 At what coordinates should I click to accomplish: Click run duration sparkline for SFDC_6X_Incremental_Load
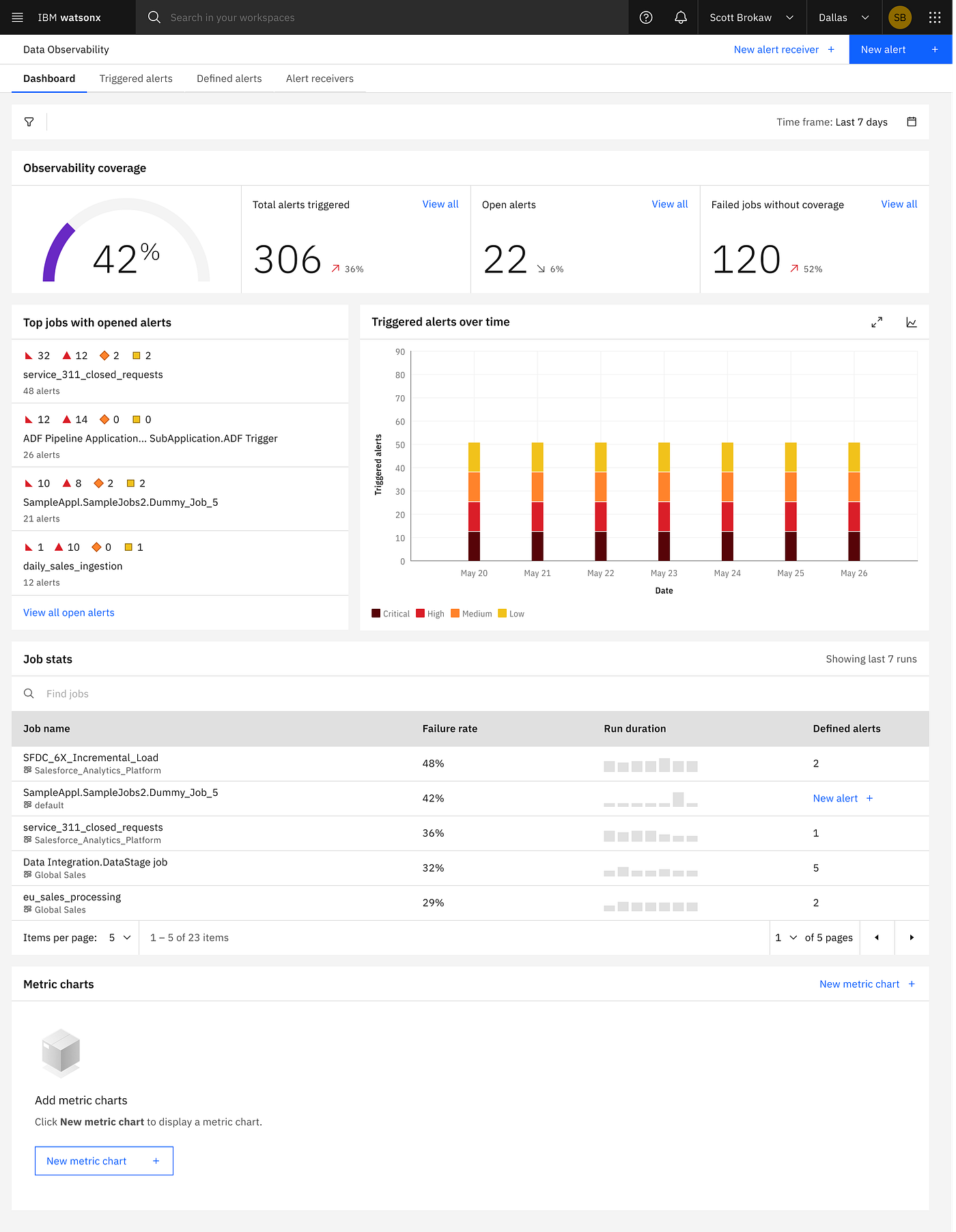[651, 765]
